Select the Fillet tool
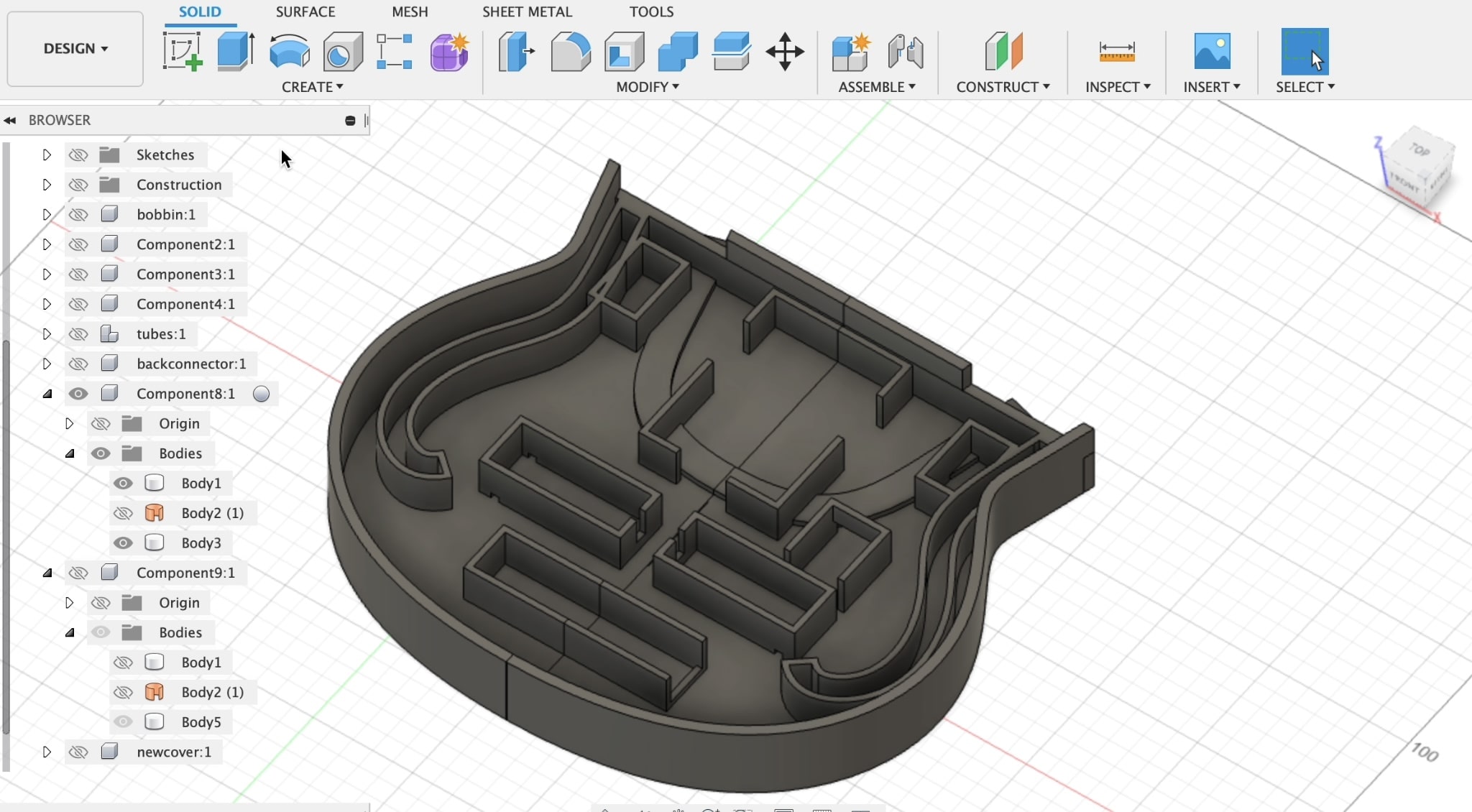Viewport: 1472px width, 812px height. pos(571,51)
